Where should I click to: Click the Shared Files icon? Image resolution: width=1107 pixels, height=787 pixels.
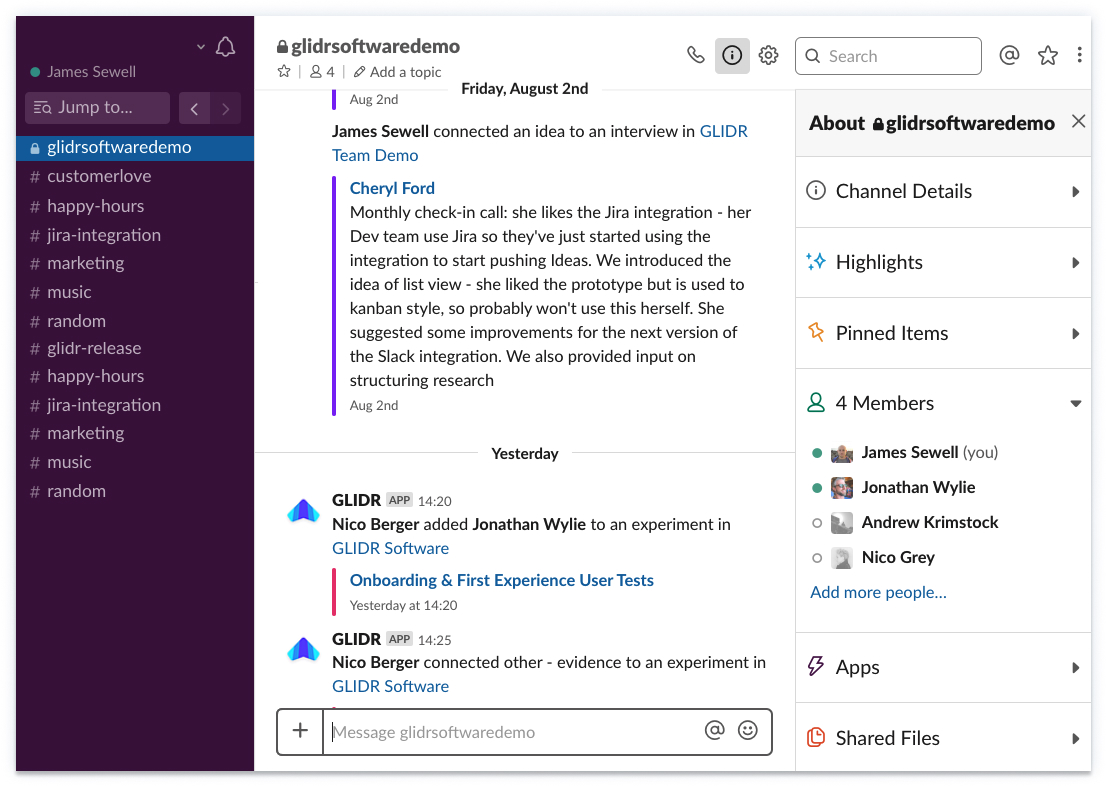point(815,737)
